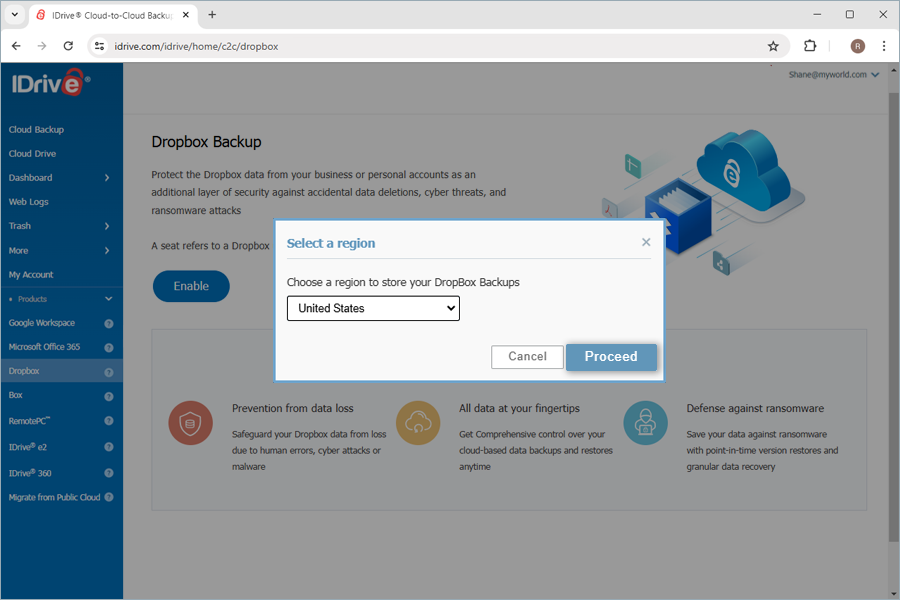Image resolution: width=900 pixels, height=600 pixels.
Task: Click the Prevention from data loss heading
Action: (x=293, y=408)
